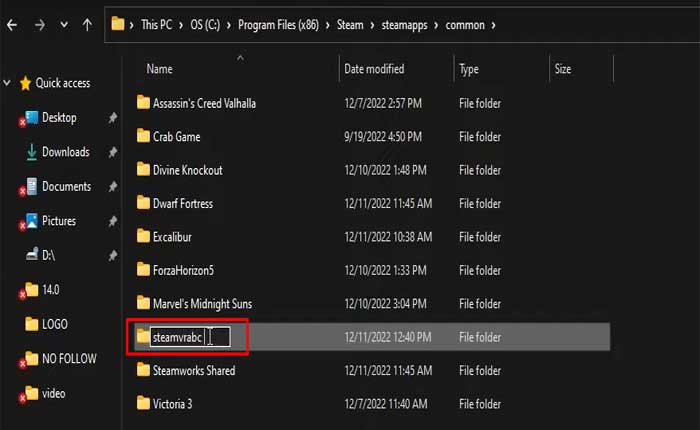
Task: Open the 14.0 folder in sidebar
Action: click(50, 290)
